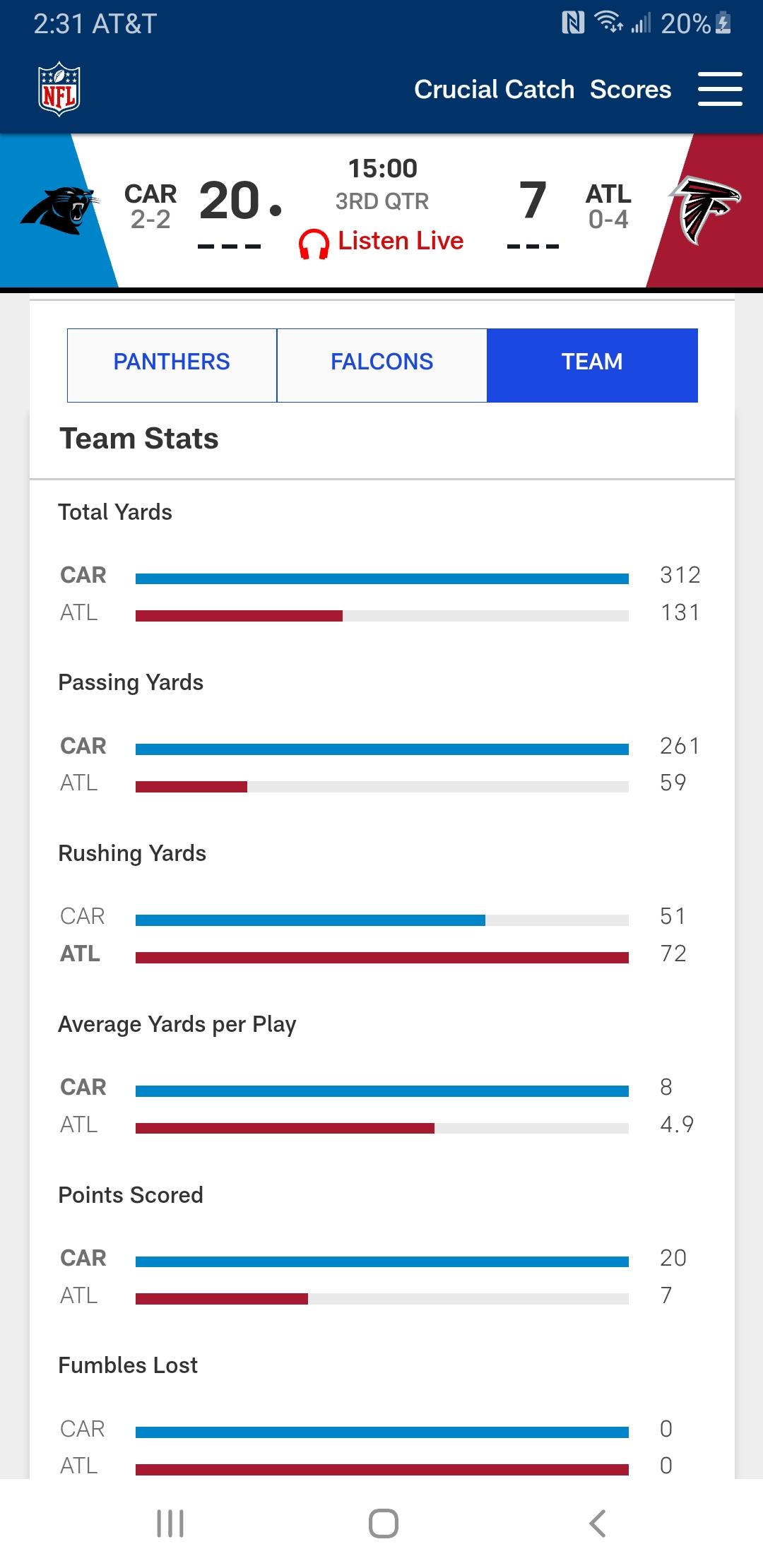The image size is (763, 1568).
Task: Tap the Android home button
Action: click(x=383, y=1524)
